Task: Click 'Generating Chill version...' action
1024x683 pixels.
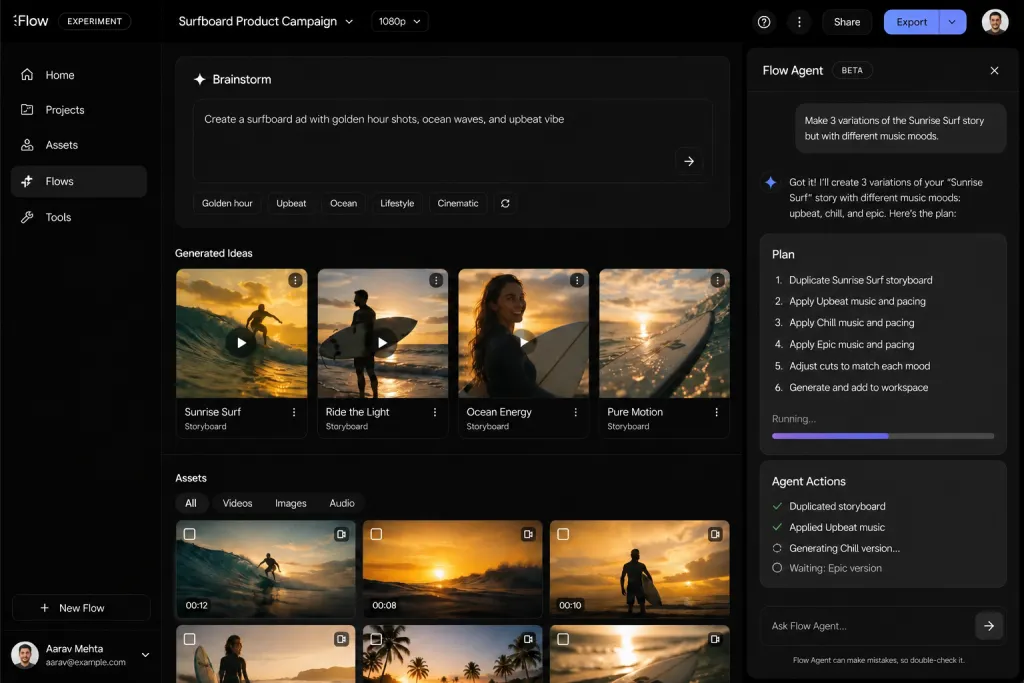Action: coord(844,548)
